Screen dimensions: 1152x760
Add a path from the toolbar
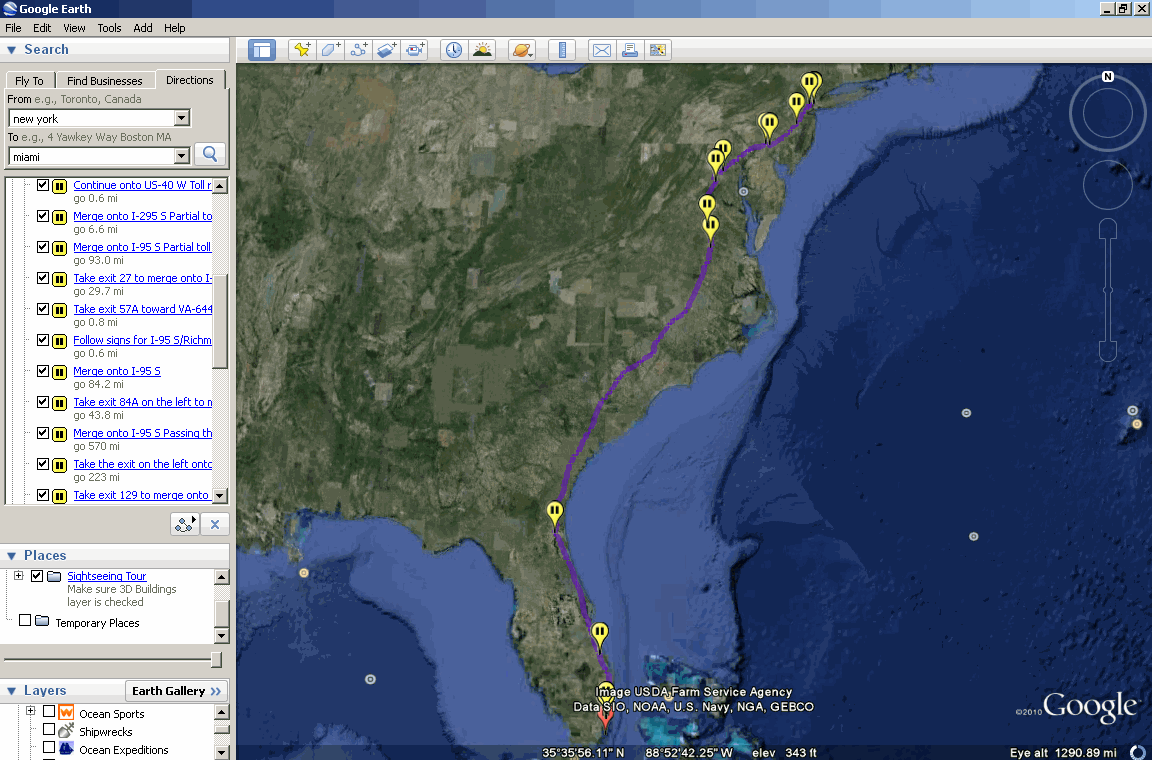(x=358, y=50)
